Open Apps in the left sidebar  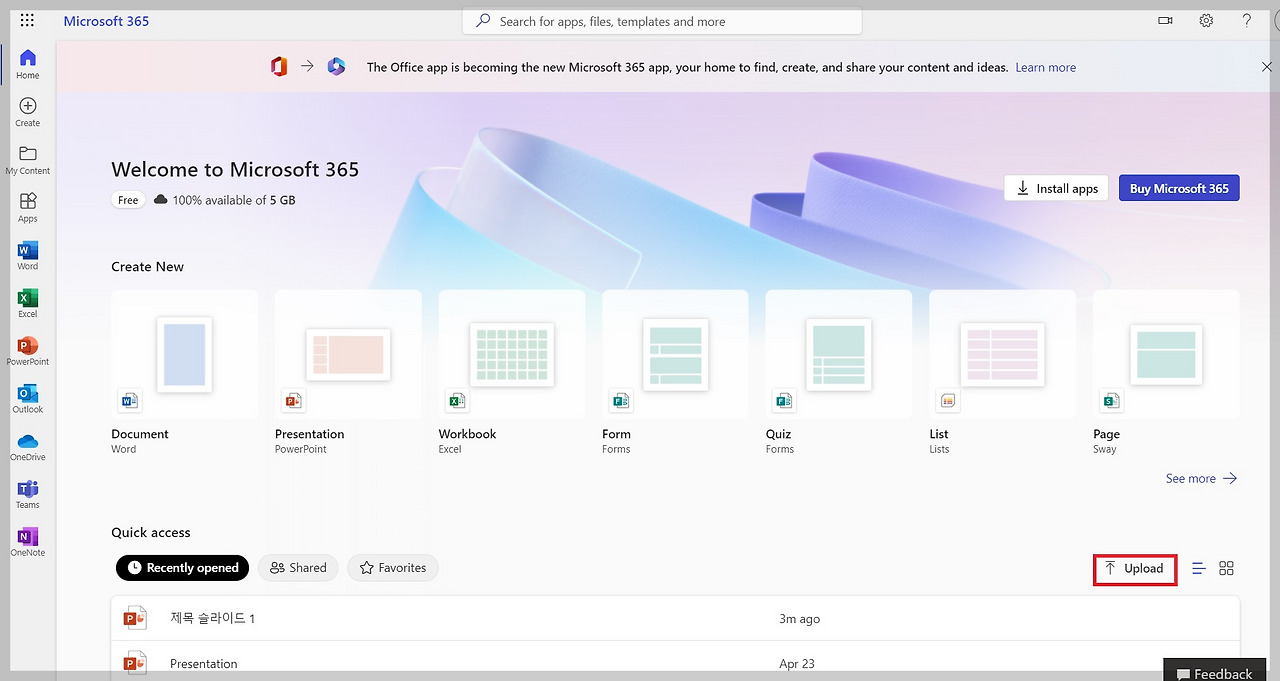click(28, 208)
